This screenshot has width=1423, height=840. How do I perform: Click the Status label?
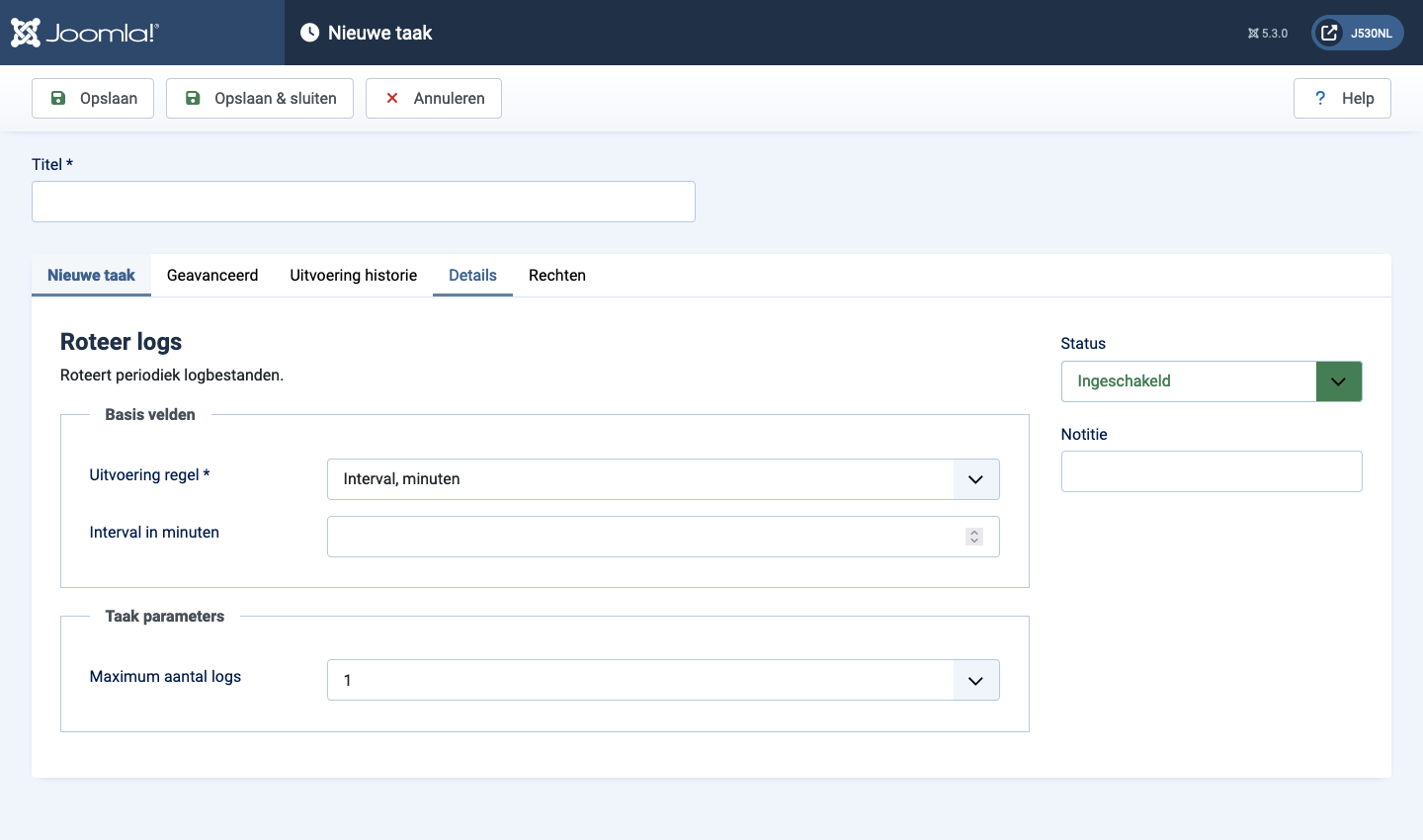tap(1083, 344)
